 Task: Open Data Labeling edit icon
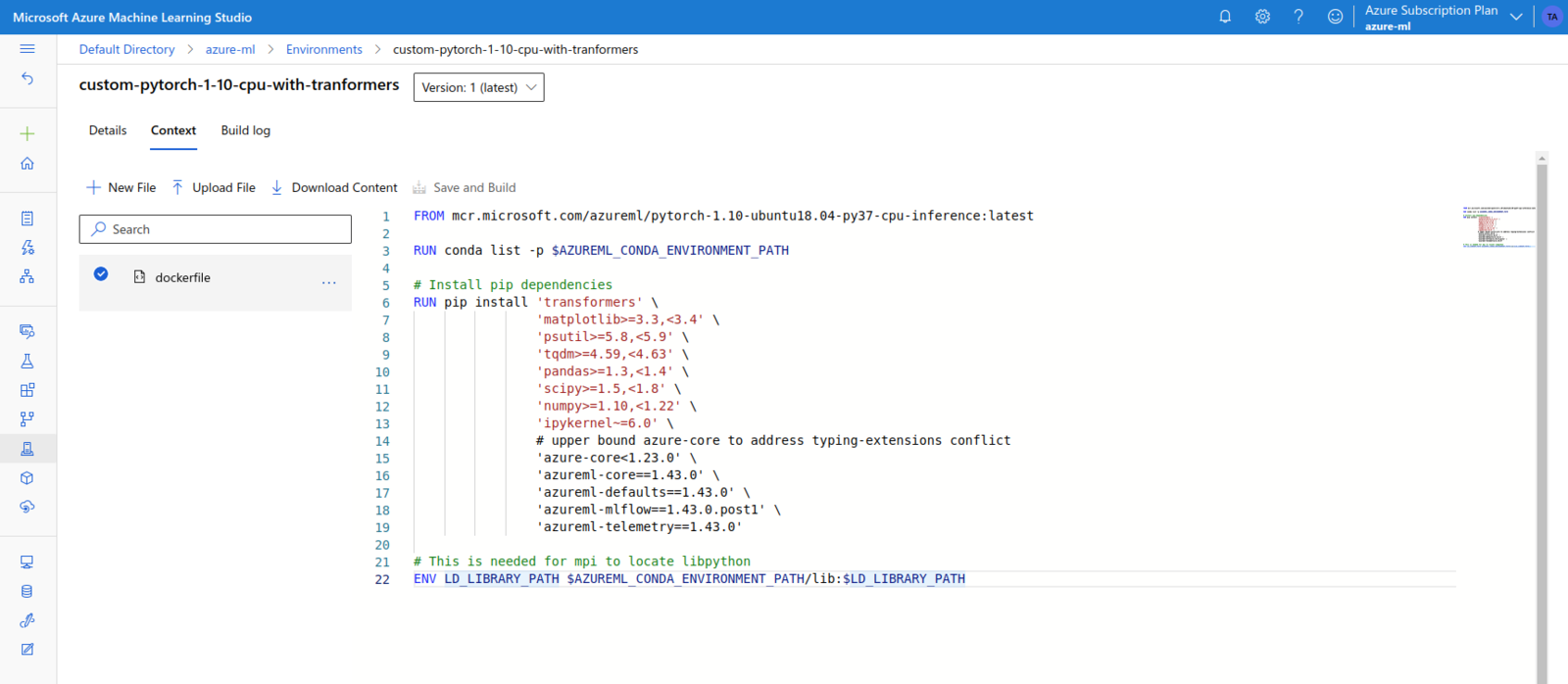(27, 650)
